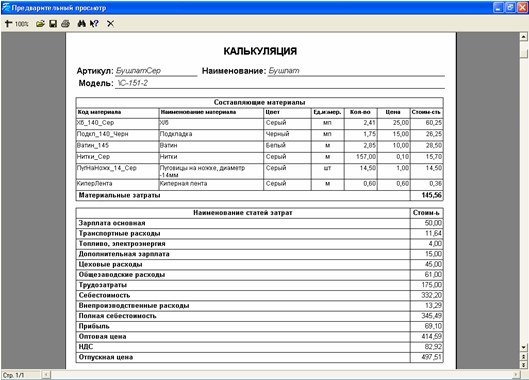
Task: Click the 'Материальные затраты' total row label
Action: coord(119,195)
